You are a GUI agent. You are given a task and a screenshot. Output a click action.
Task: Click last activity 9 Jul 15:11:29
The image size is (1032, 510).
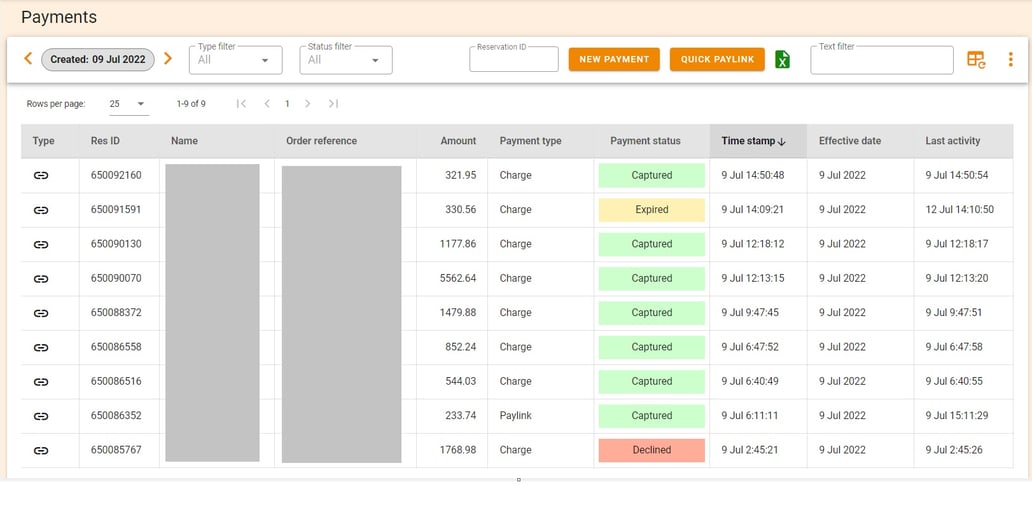(x=957, y=416)
